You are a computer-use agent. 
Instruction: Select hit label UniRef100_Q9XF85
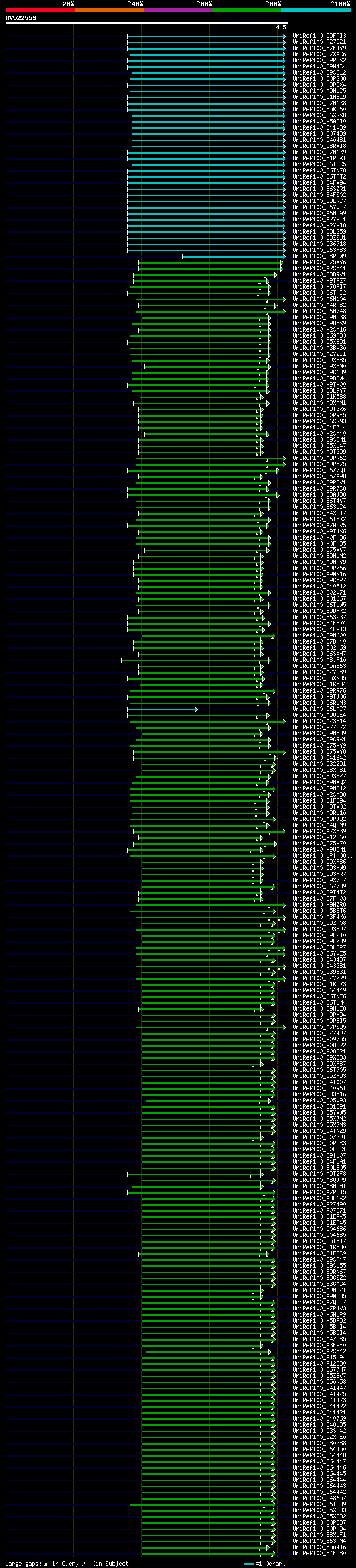(x=319, y=360)
